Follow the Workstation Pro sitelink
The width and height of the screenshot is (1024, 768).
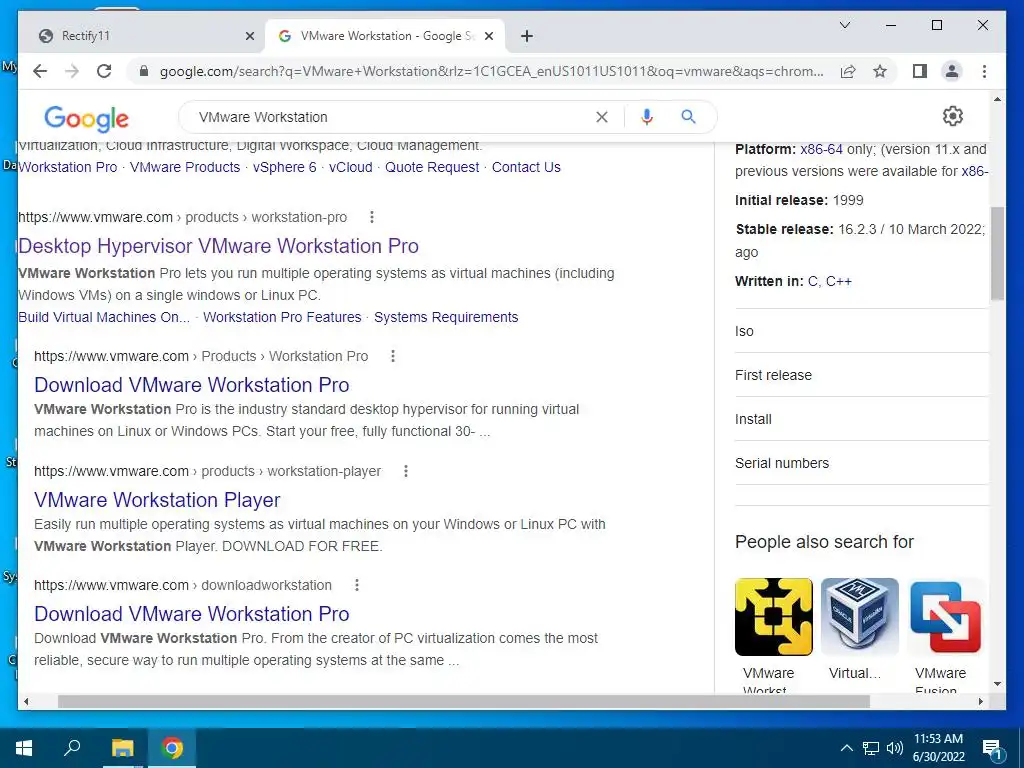point(68,167)
